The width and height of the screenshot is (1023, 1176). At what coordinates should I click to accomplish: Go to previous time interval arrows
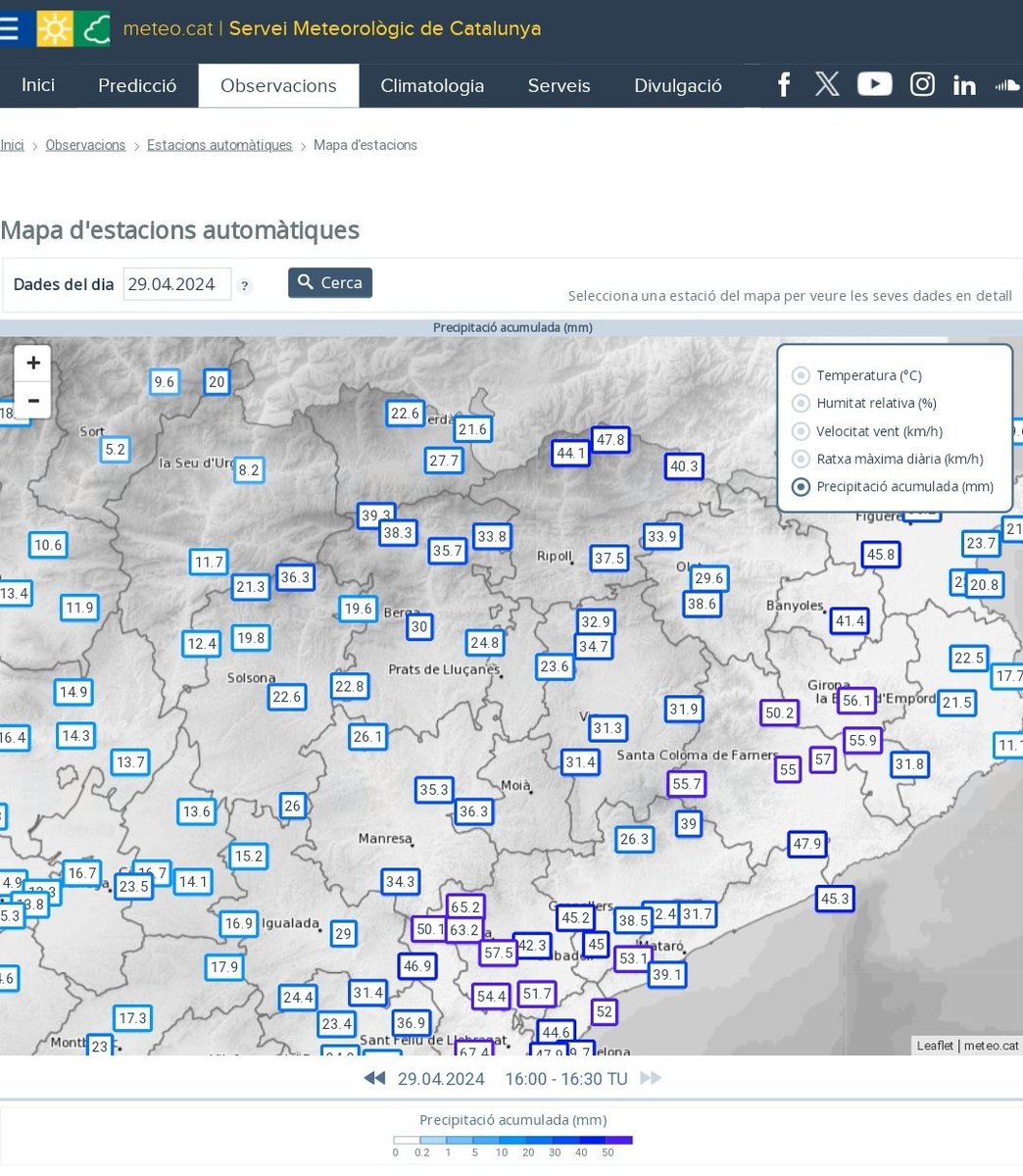click(x=374, y=1078)
